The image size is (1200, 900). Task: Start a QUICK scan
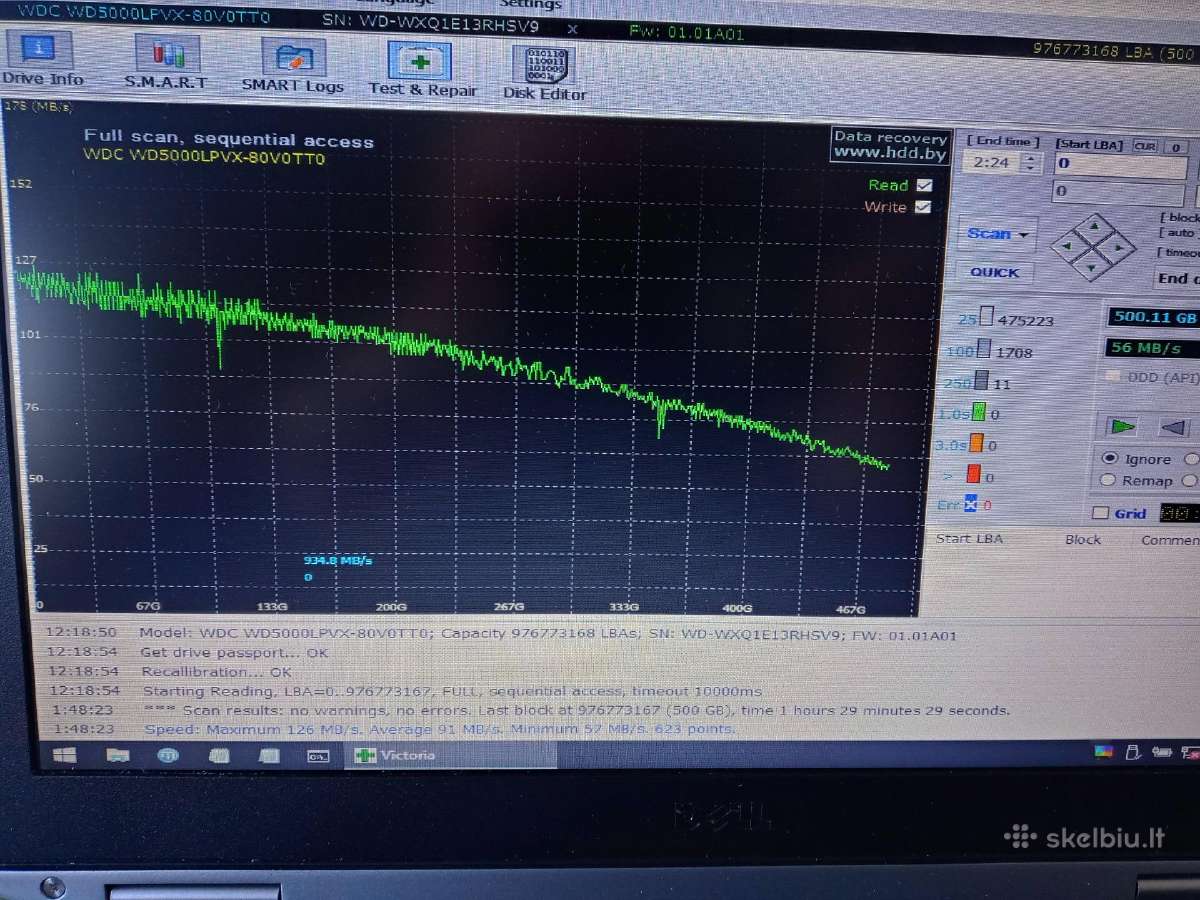pos(995,272)
